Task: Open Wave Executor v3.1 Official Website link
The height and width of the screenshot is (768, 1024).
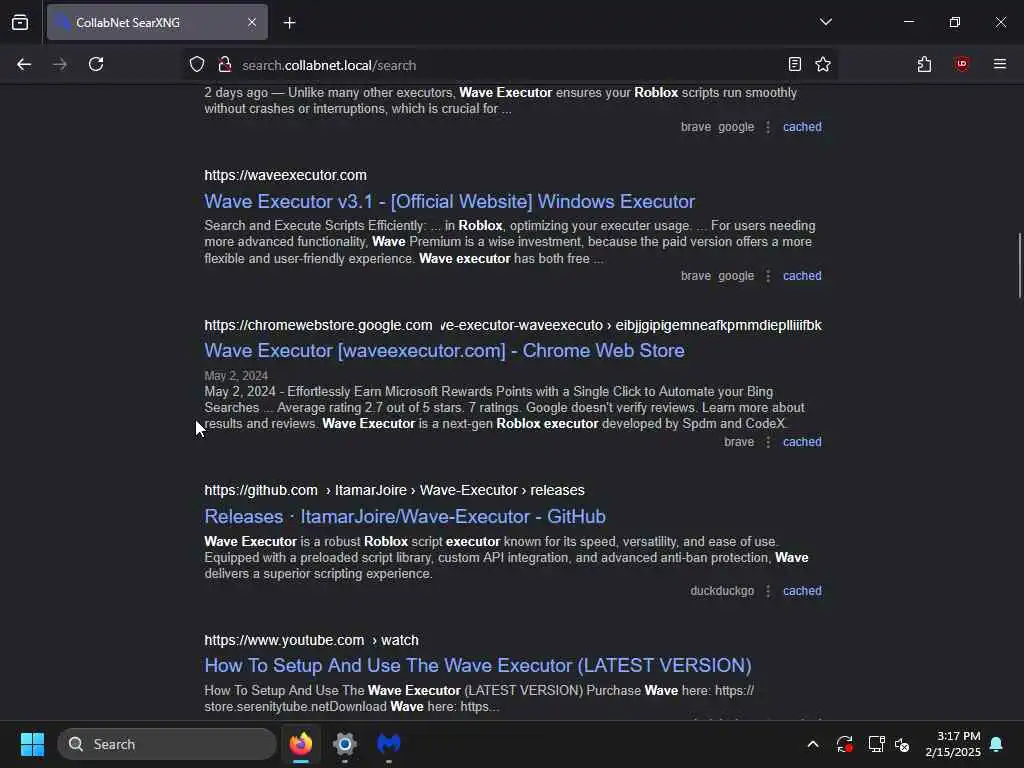Action: [x=449, y=202]
